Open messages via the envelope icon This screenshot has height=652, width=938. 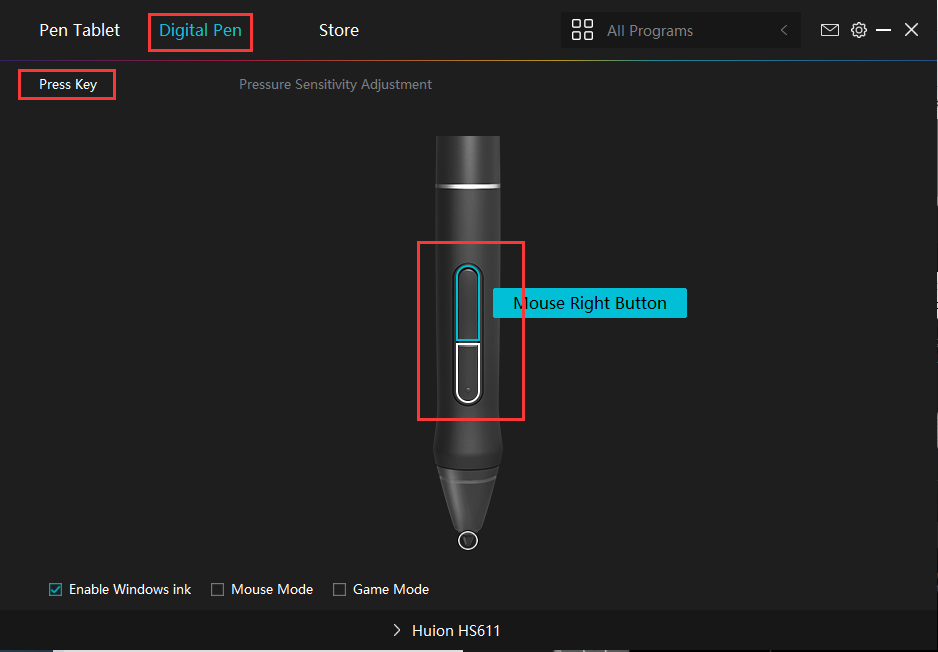click(830, 30)
